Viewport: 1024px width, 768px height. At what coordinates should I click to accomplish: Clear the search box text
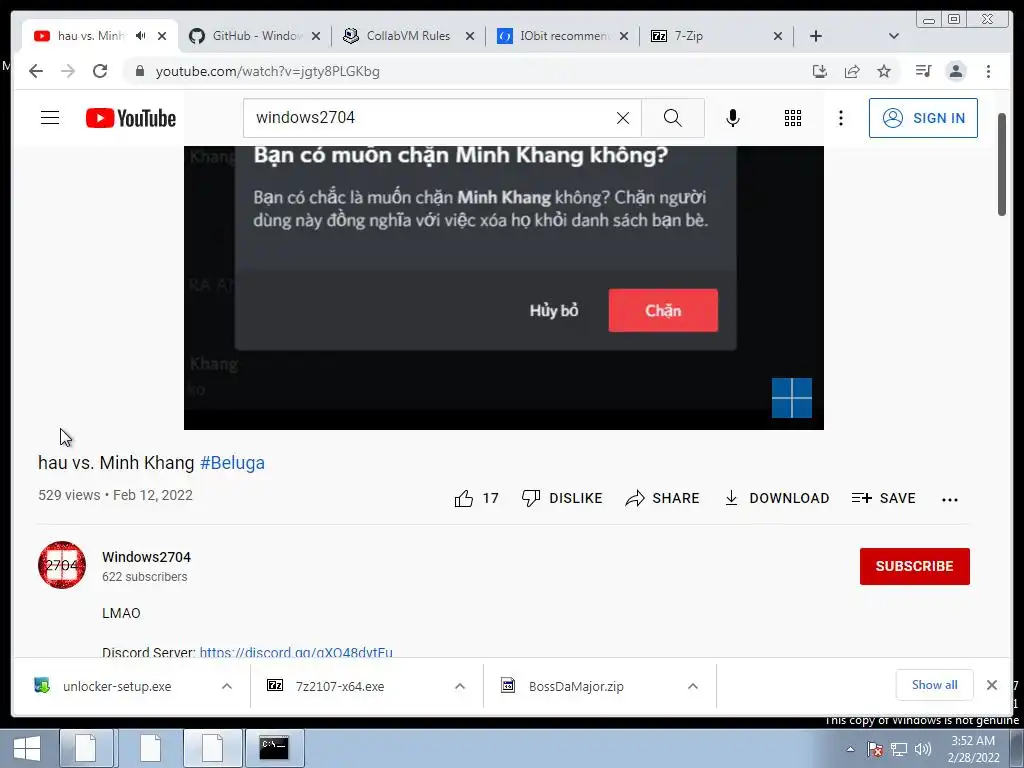[623, 118]
